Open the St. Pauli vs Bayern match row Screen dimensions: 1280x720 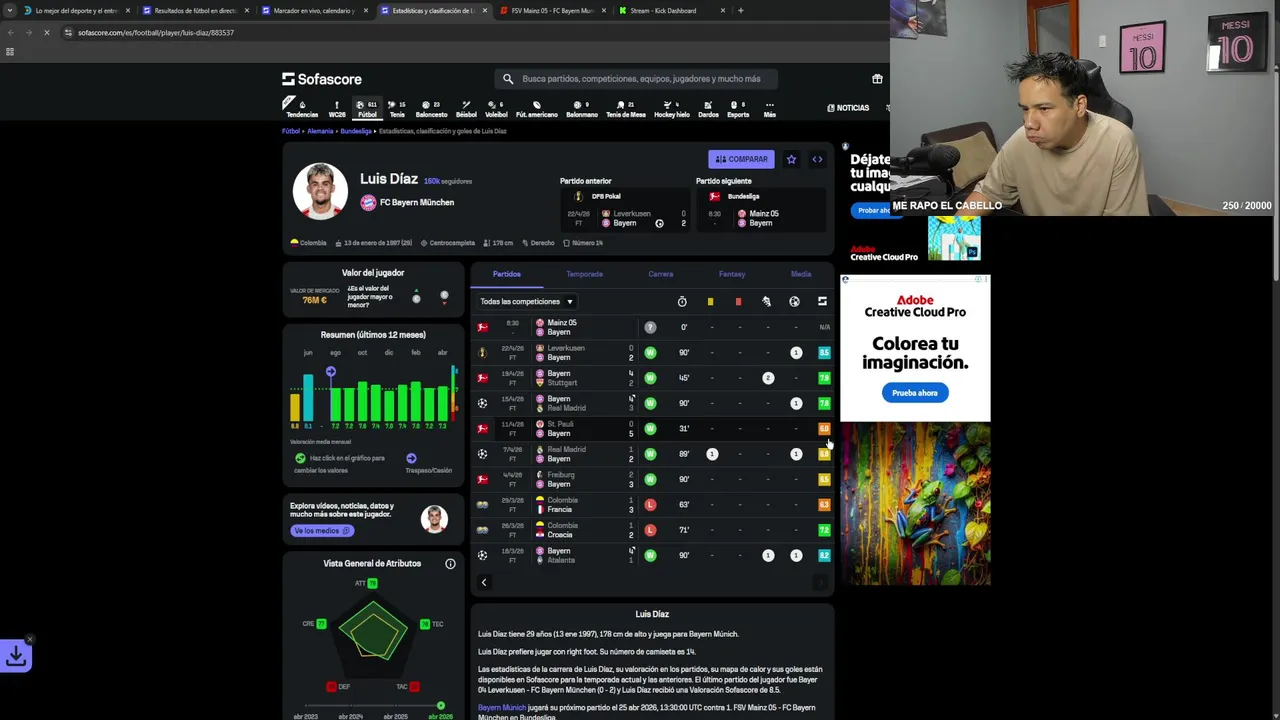coord(652,428)
